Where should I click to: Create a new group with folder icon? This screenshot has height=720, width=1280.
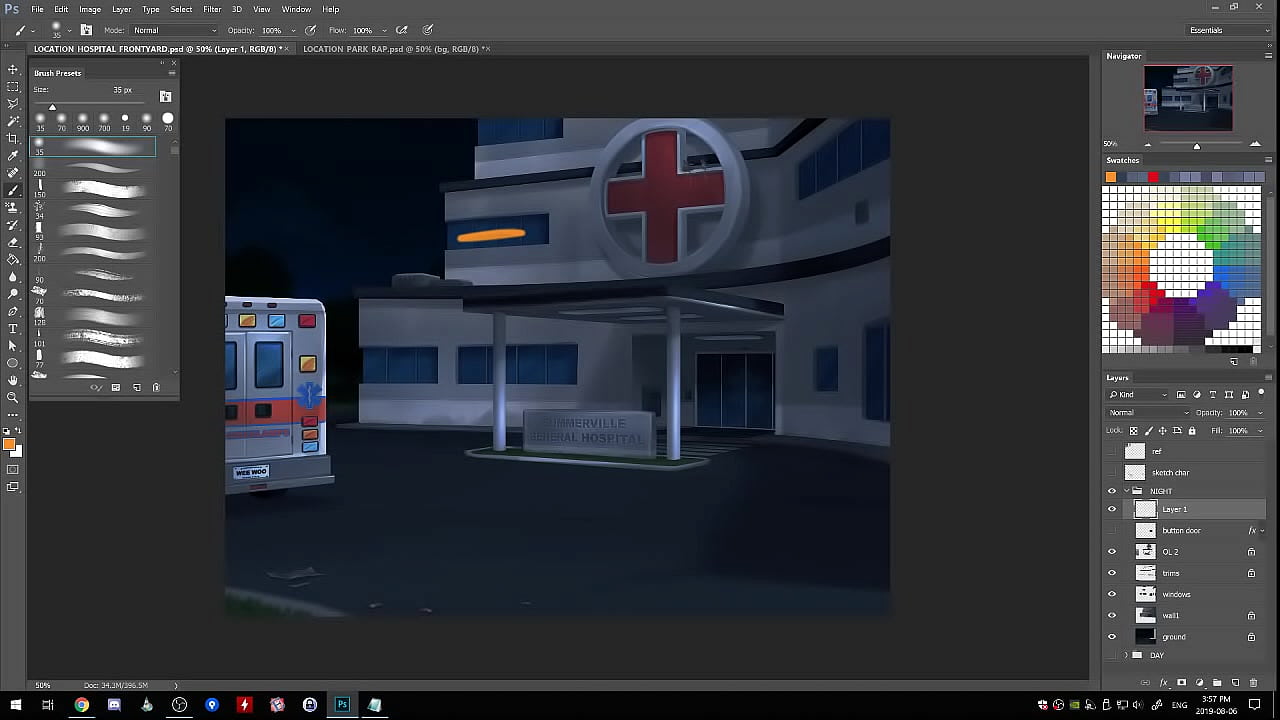click(x=1217, y=683)
